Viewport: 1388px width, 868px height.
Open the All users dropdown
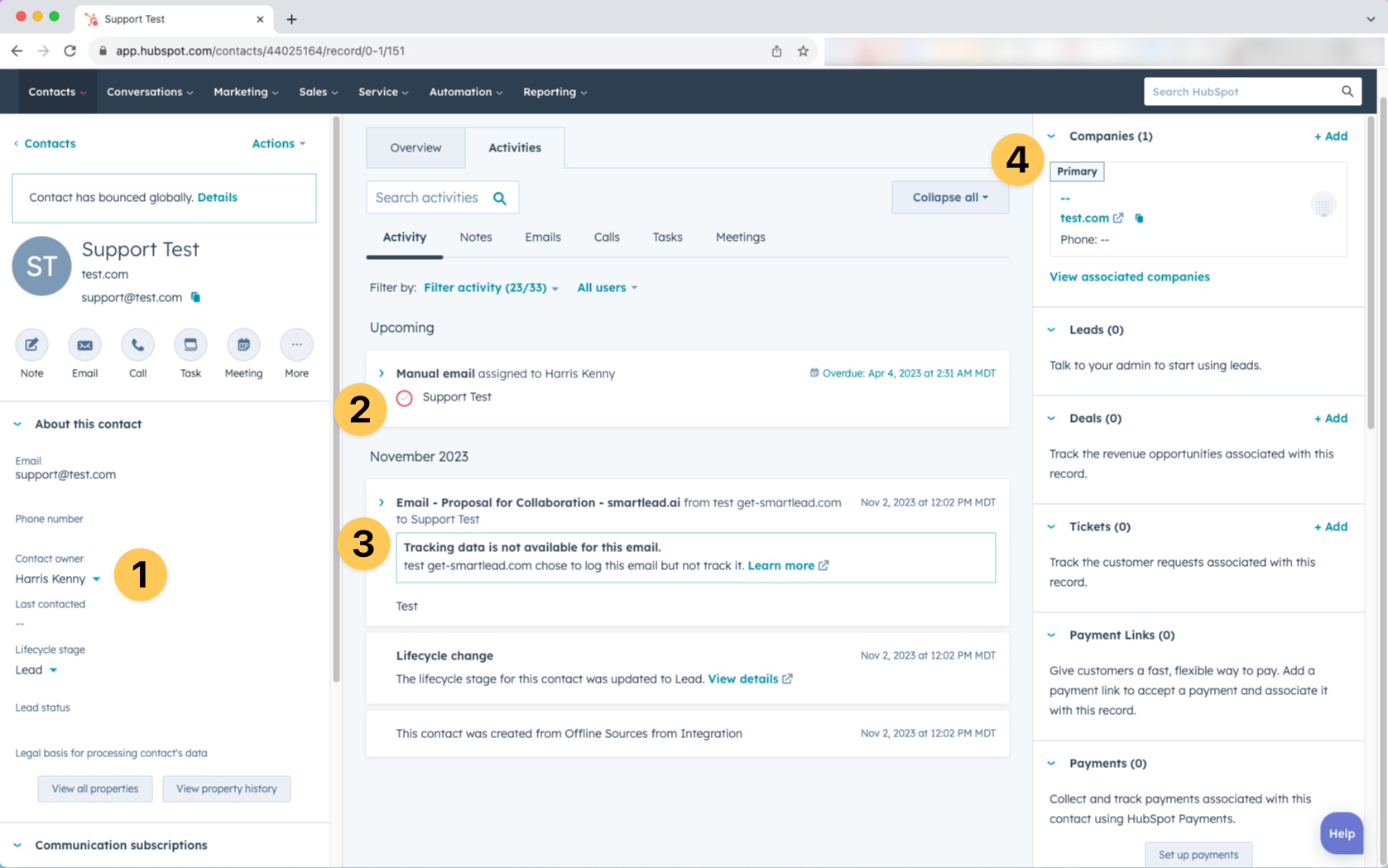607,287
